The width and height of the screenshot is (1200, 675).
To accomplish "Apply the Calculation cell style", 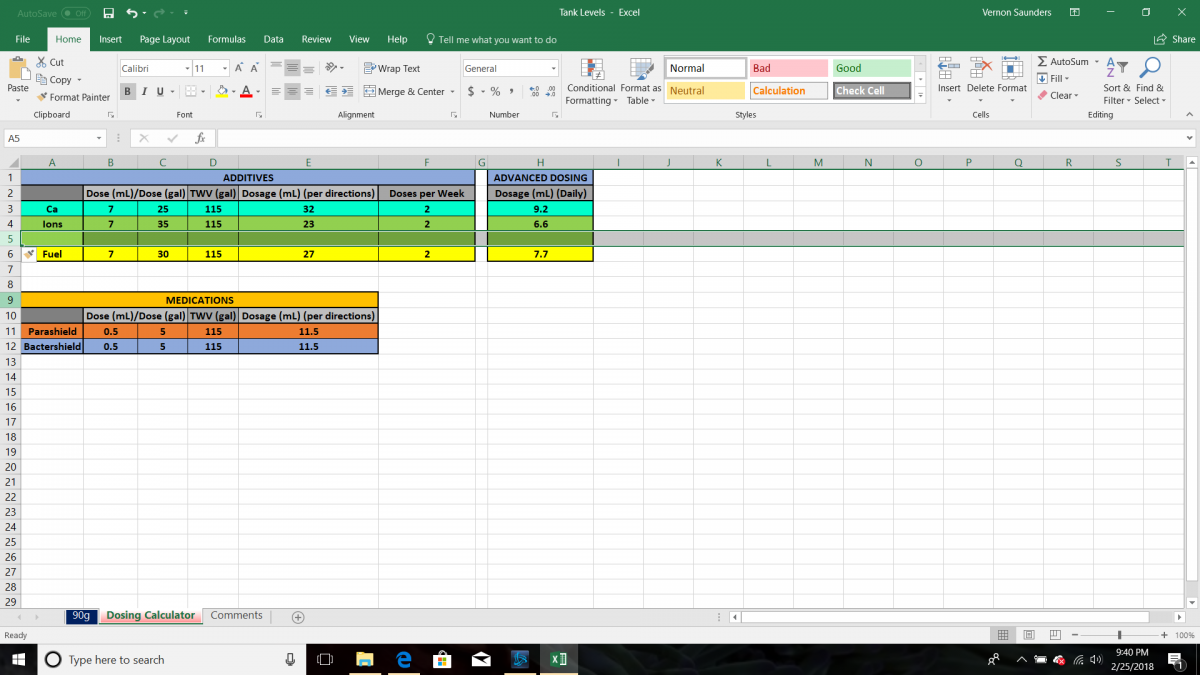I will [788, 90].
